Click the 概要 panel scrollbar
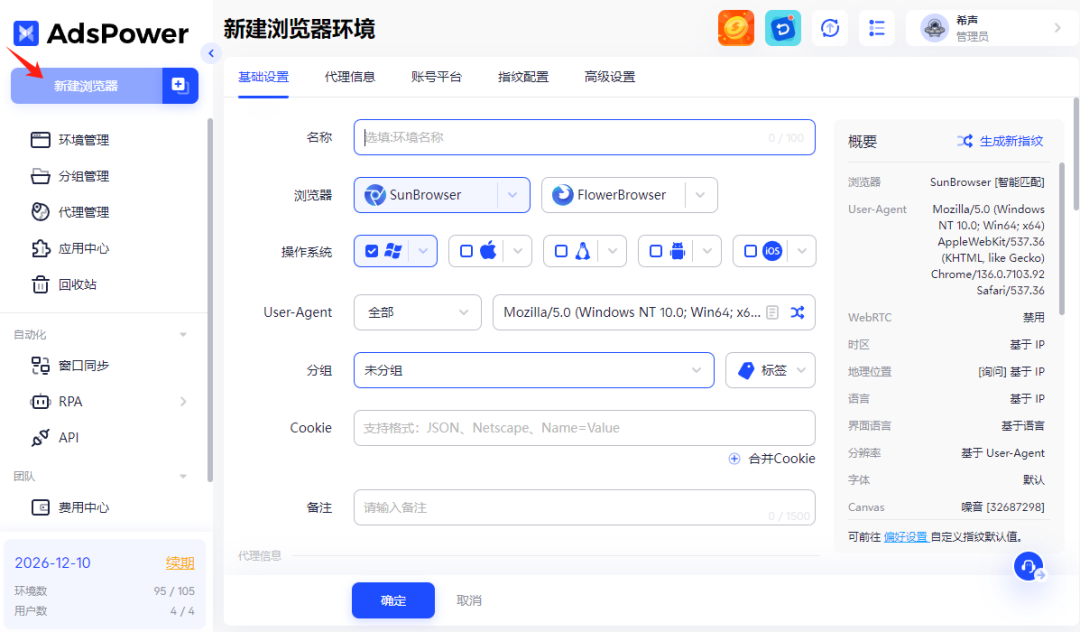Viewport: 1080px width, 632px height. pos(1061,239)
